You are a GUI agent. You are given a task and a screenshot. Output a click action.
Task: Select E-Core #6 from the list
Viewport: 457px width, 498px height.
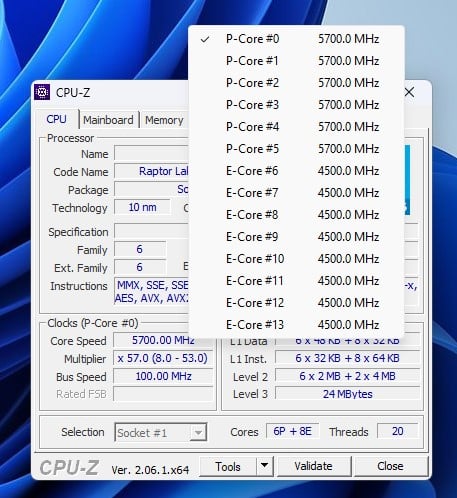[x=296, y=171]
